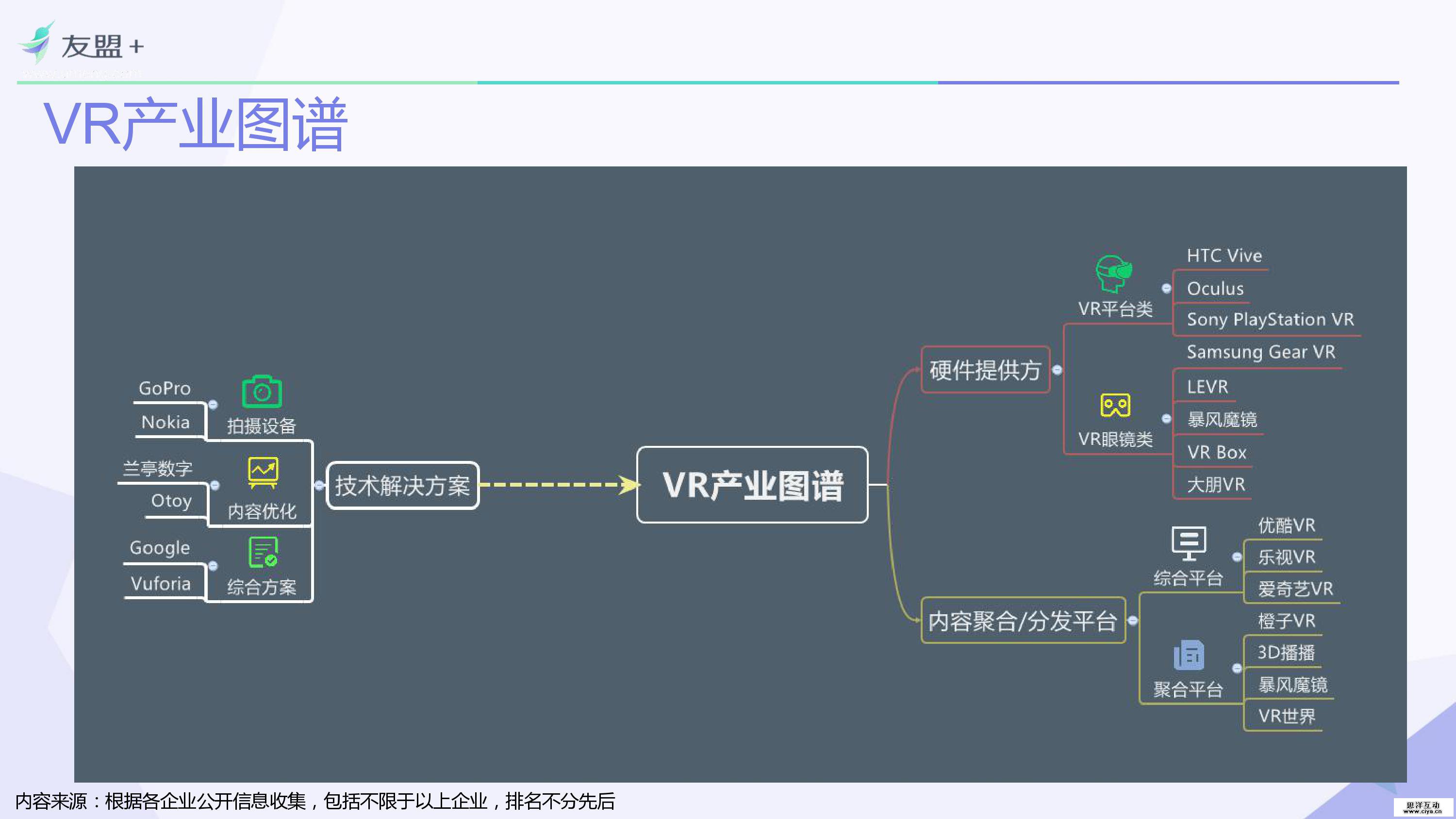
Task: Collapse the VR平台类 child list toggle
Action: (x=1166, y=288)
